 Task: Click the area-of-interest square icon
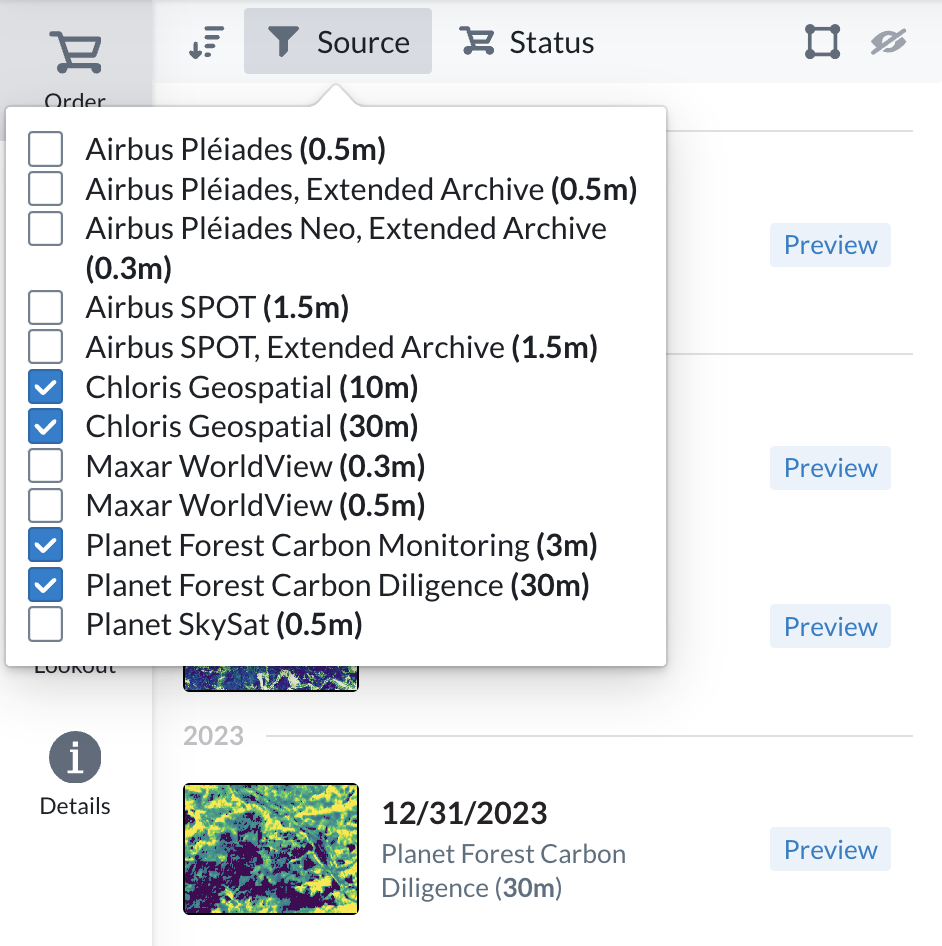point(823,42)
